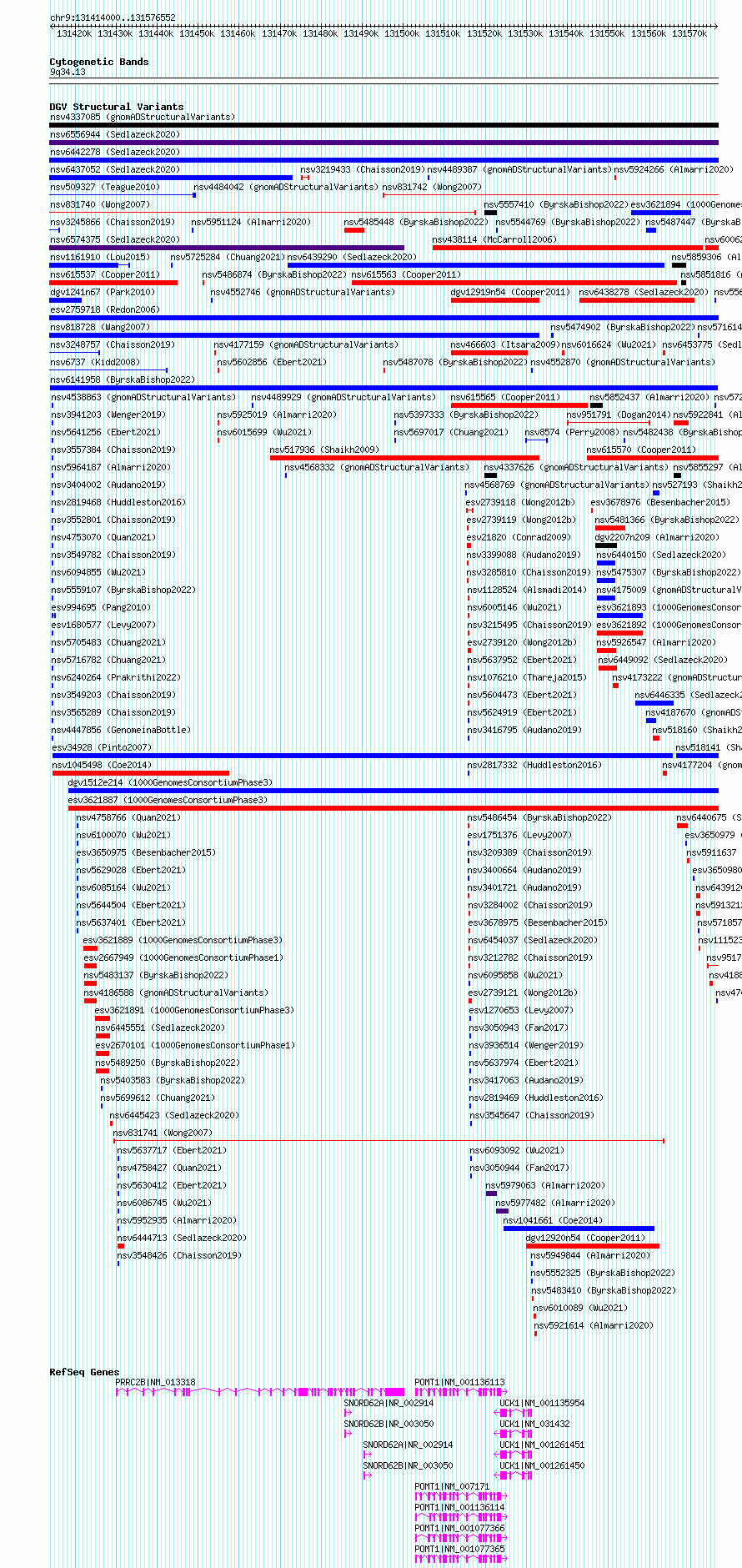Click the 131570k ruler position marker

coord(689,33)
